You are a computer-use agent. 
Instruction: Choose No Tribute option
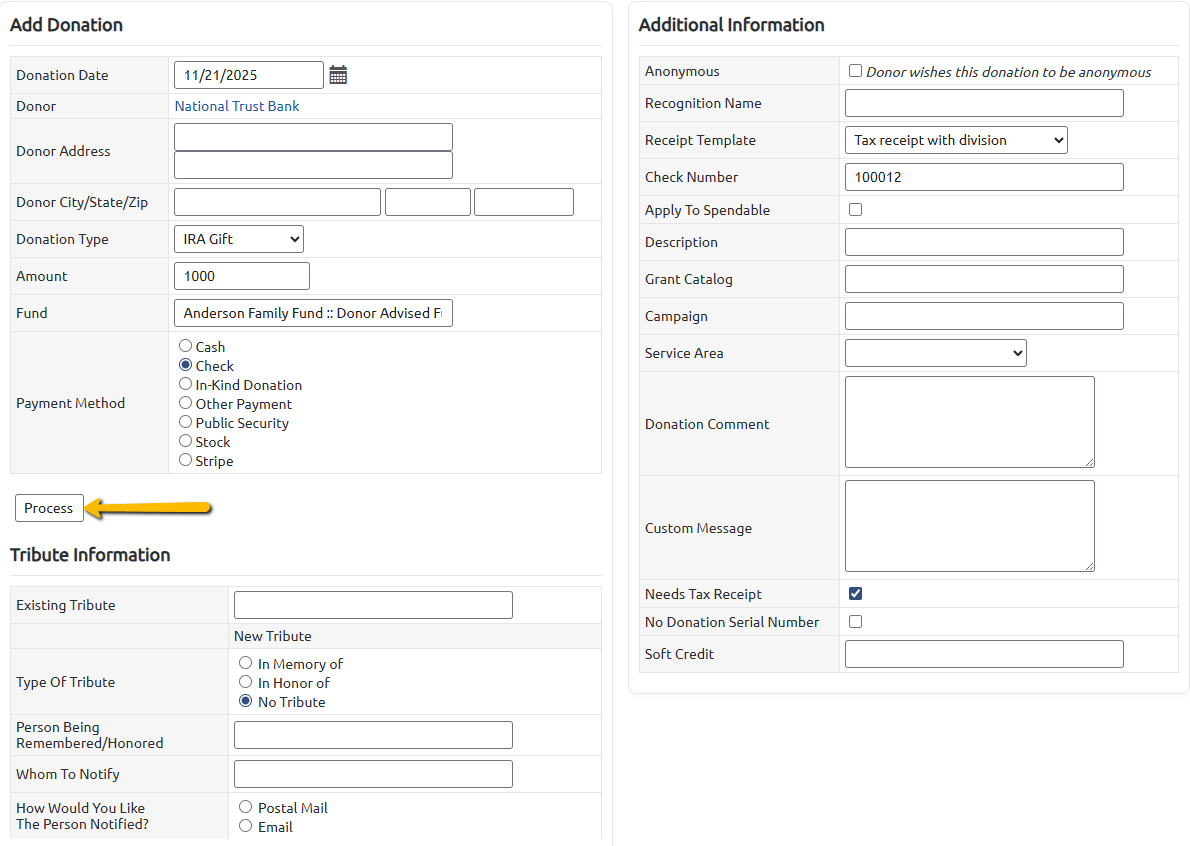(245, 701)
